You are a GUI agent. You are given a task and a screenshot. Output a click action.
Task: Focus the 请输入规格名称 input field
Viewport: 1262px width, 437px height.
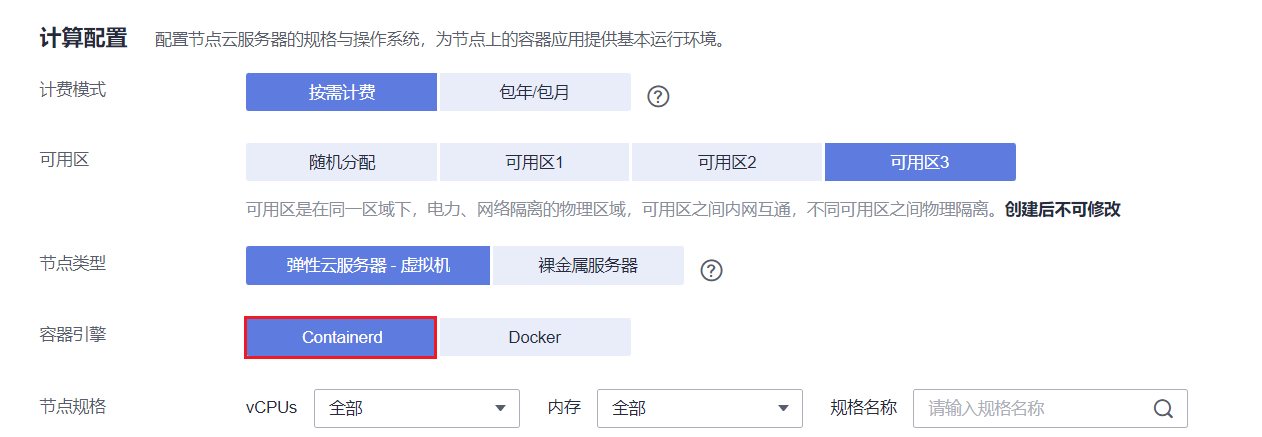click(x=1035, y=408)
